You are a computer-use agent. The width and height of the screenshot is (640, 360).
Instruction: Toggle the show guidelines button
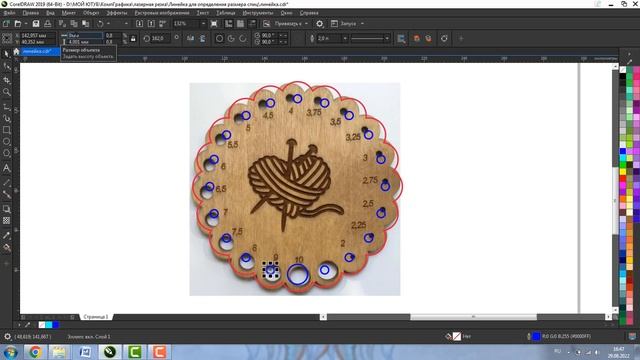[252, 24]
